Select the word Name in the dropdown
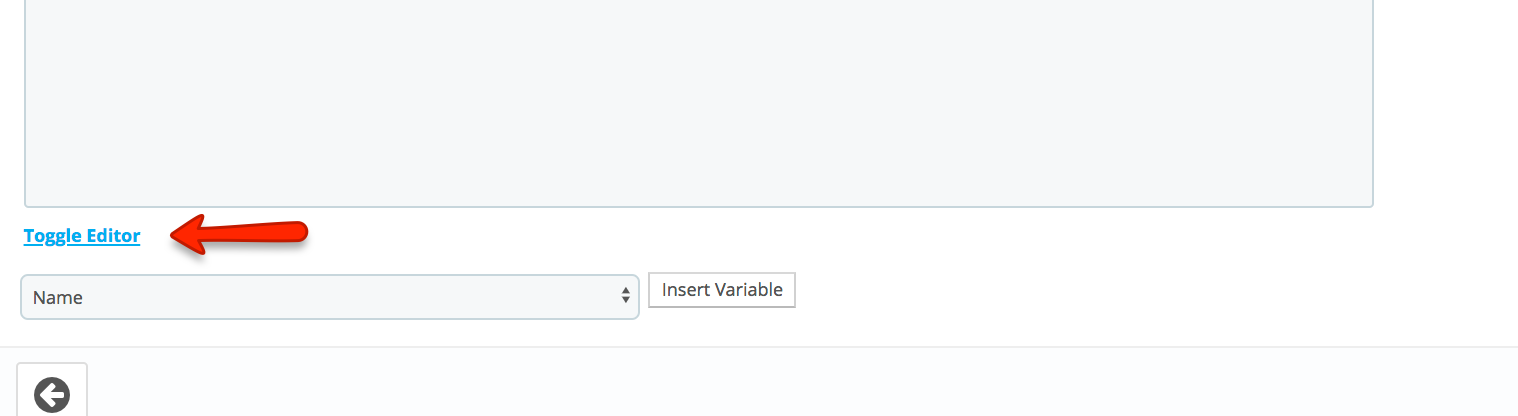Viewport: 1518px width, 416px height. pyautogui.click(x=58, y=297)
